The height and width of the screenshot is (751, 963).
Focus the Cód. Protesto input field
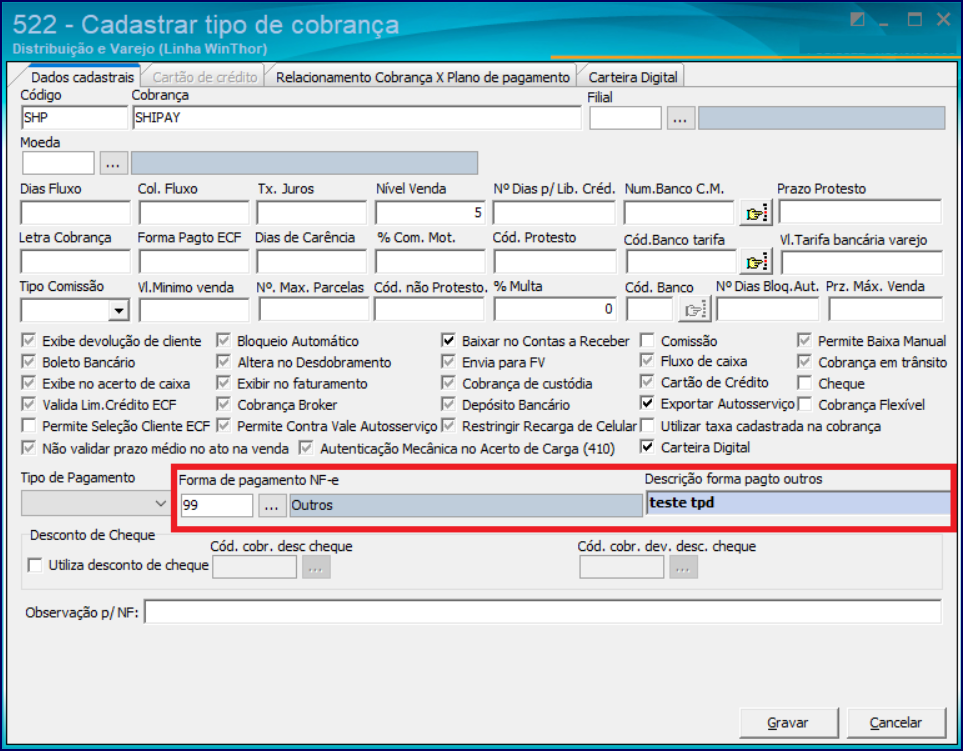click(555, 262)
